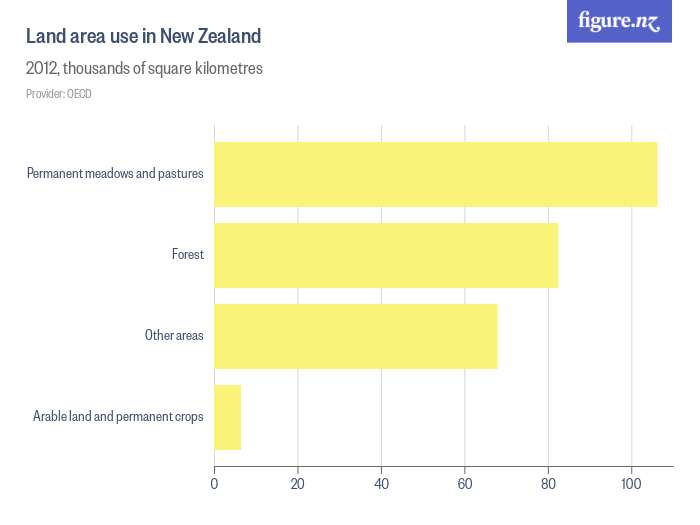Click the Other areas bar
Viewport: 700px width, 525px height.
[355, 336]
